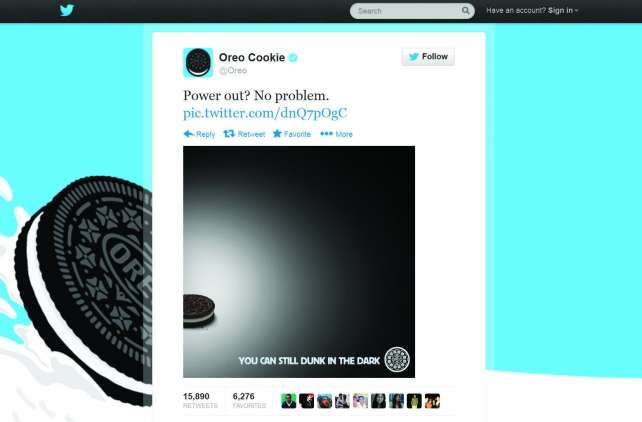Click the Twitter bird logo in header

click(67, 10)
